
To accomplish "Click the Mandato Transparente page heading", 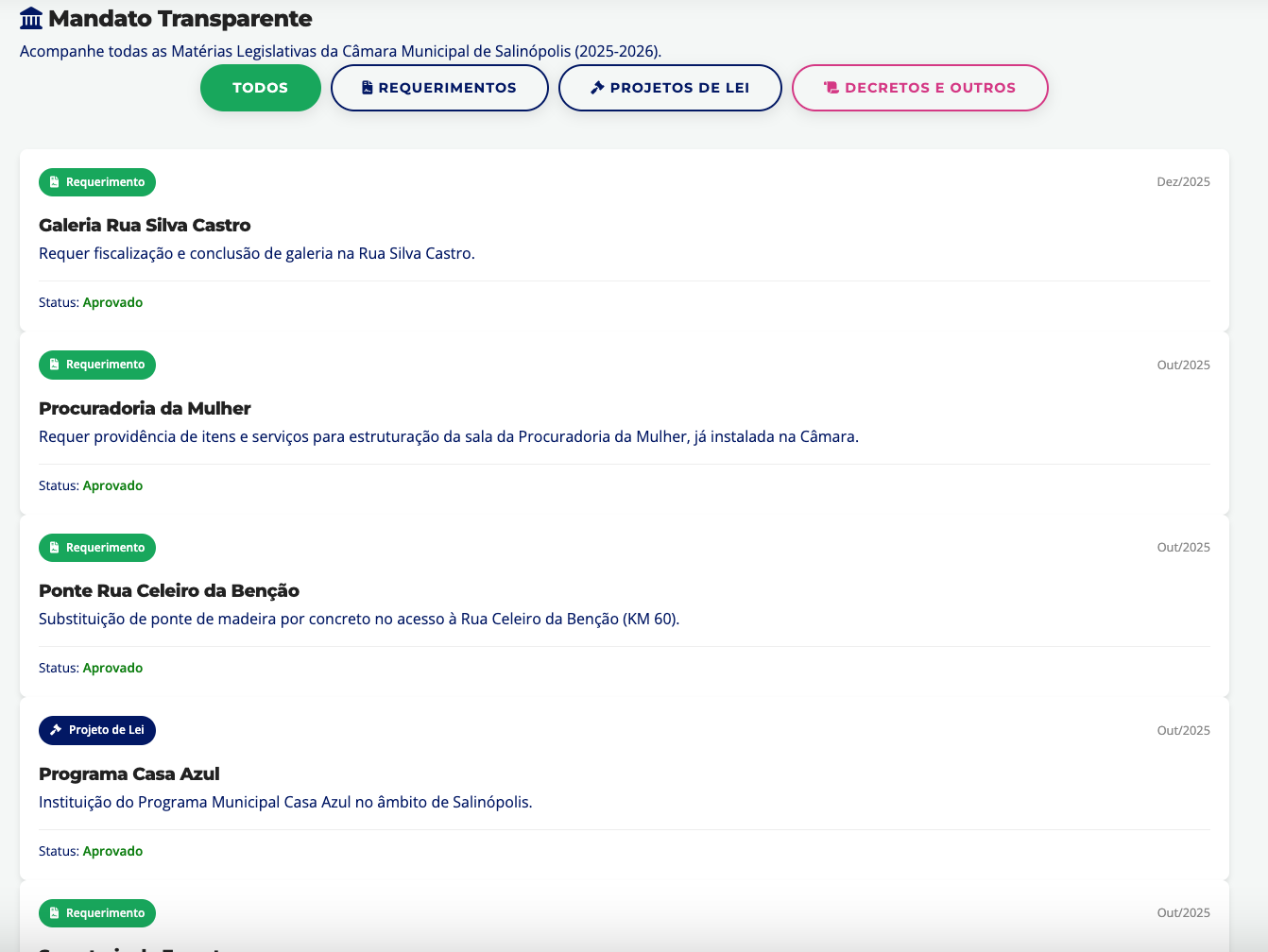I will 180,19.
